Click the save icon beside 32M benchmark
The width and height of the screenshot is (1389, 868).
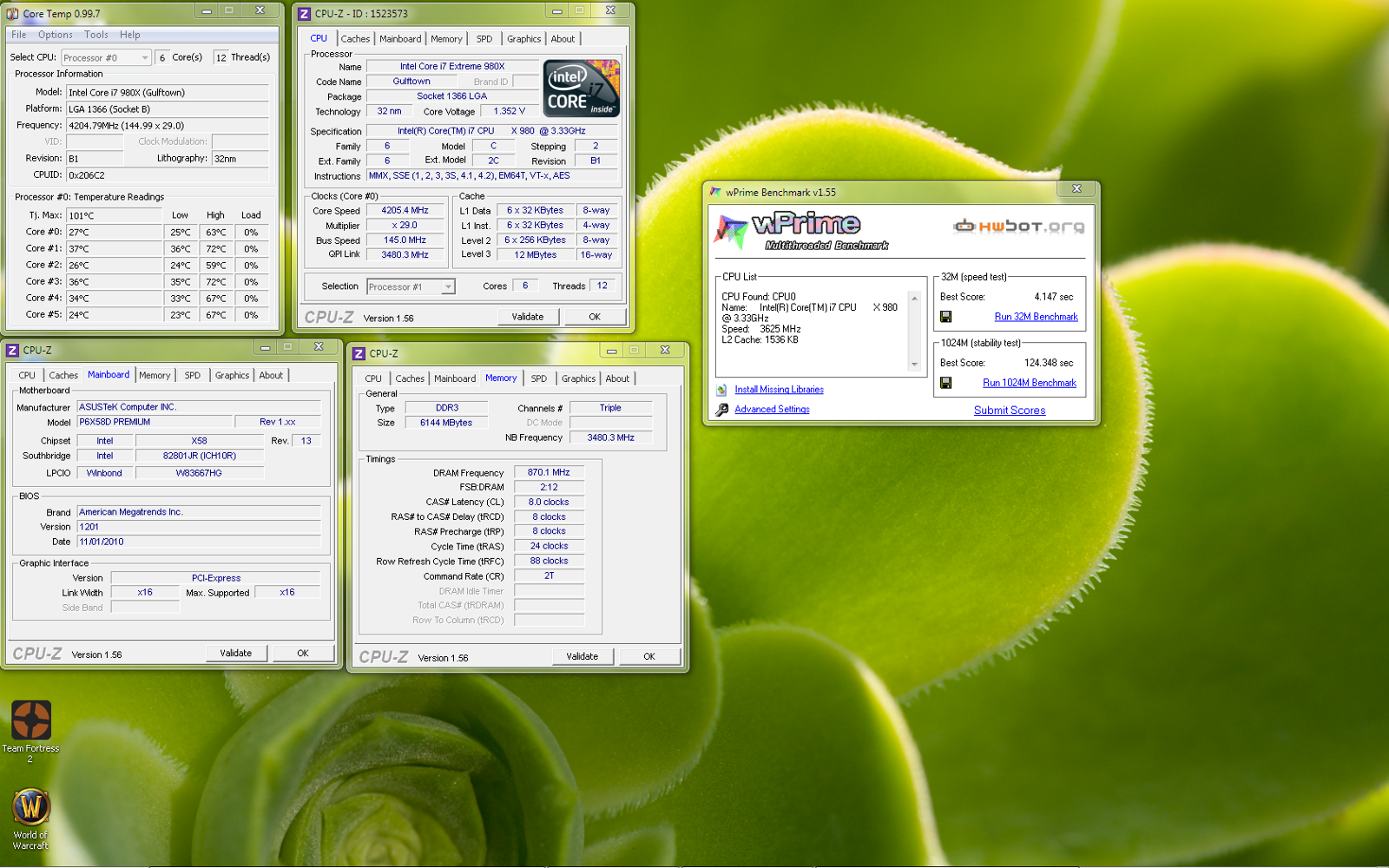click(946, 317)
